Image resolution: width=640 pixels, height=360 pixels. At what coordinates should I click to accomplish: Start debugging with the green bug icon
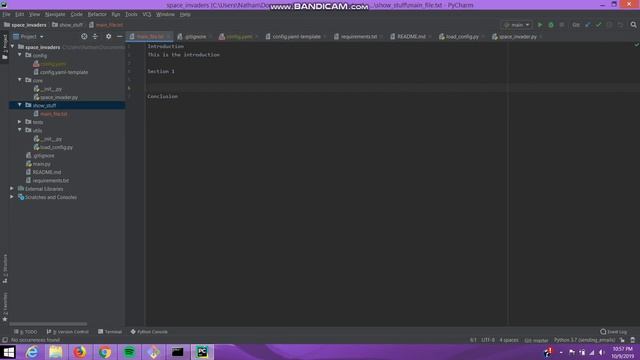point(551,25)
